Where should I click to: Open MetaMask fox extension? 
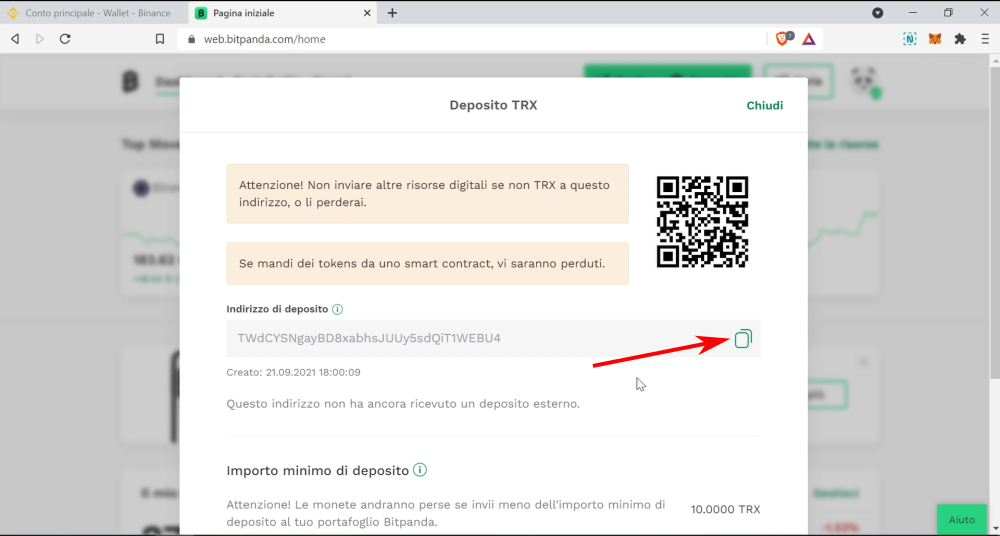[x=934, y=39]
